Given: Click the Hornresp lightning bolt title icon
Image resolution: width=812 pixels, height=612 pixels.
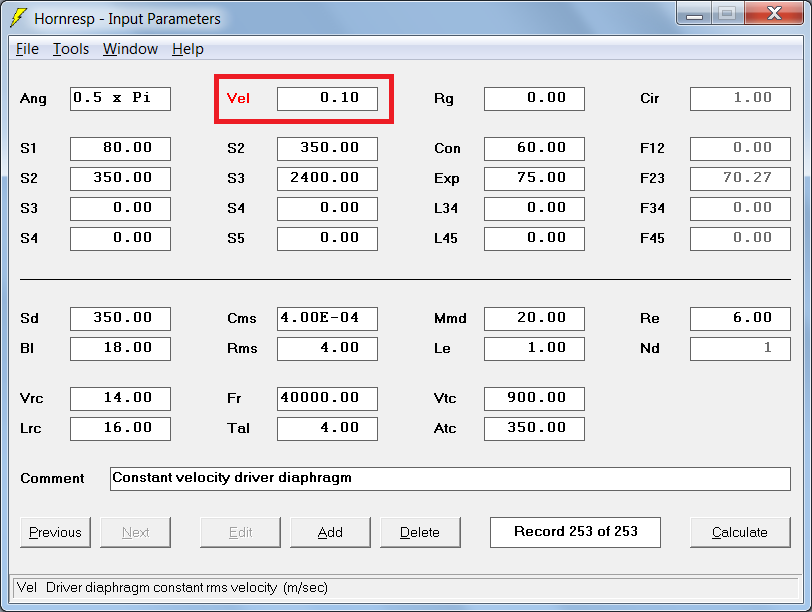Looking at the screenshot, I should [x=18, y=18].
